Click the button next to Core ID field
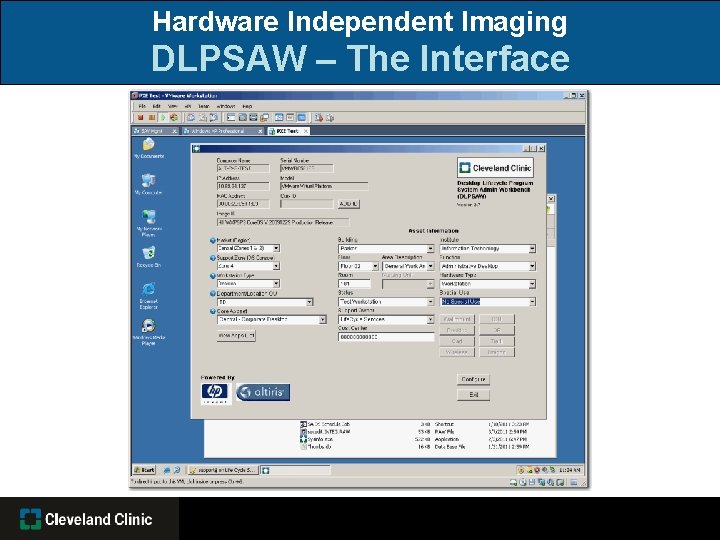 pyautogui.click(x=349, y=204)
